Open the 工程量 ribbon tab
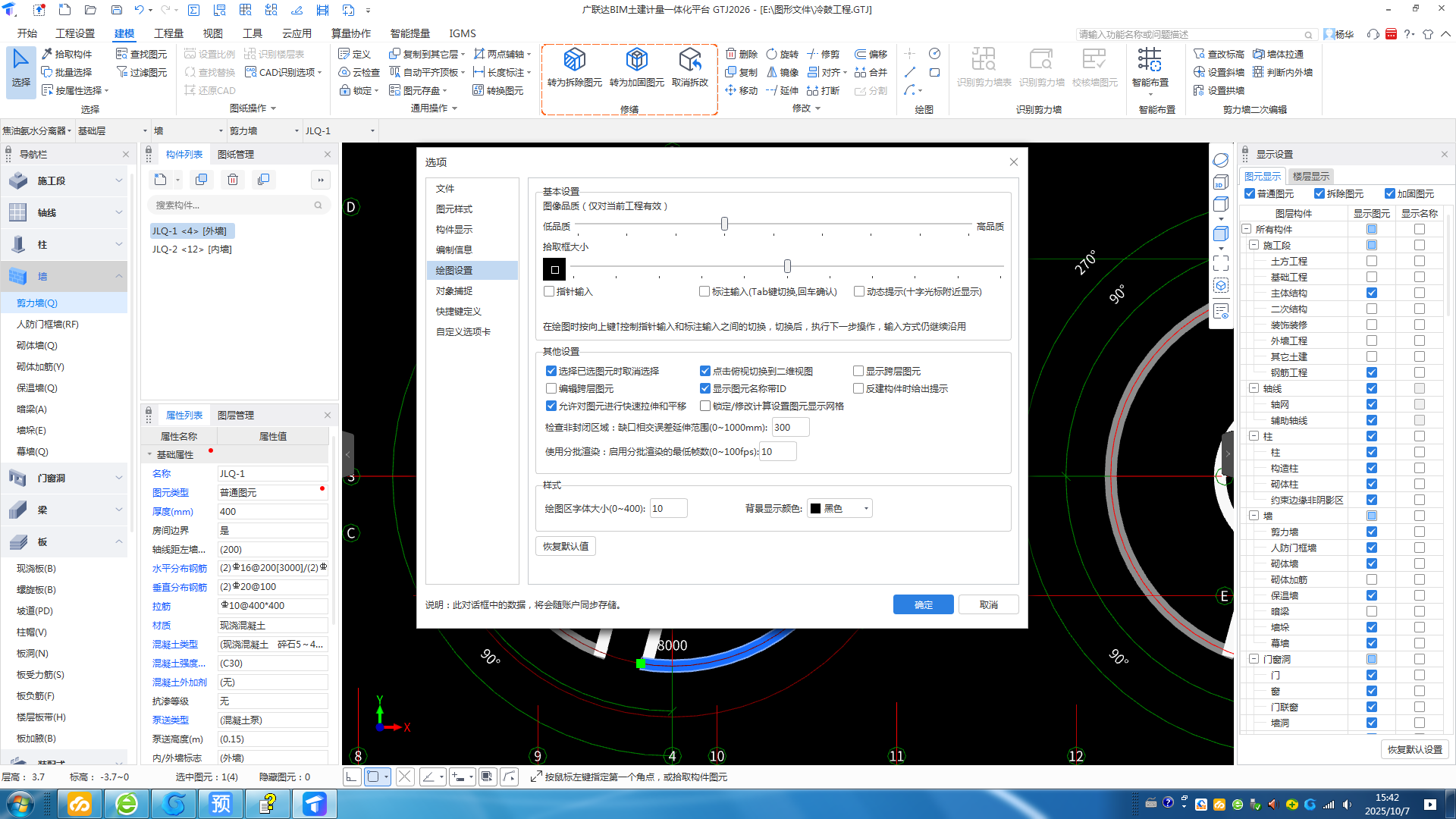1456x819 pixels. point(168,33)
